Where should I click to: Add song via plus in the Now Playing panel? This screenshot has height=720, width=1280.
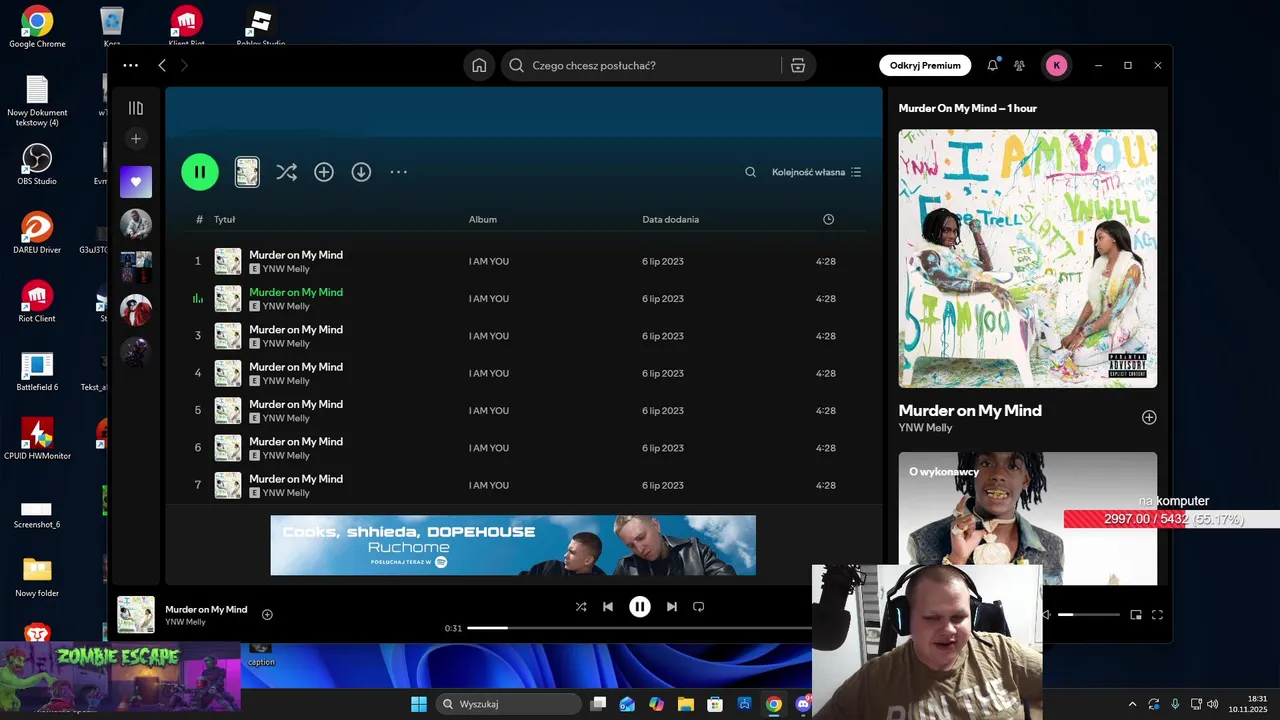[x=1149, y=418]
